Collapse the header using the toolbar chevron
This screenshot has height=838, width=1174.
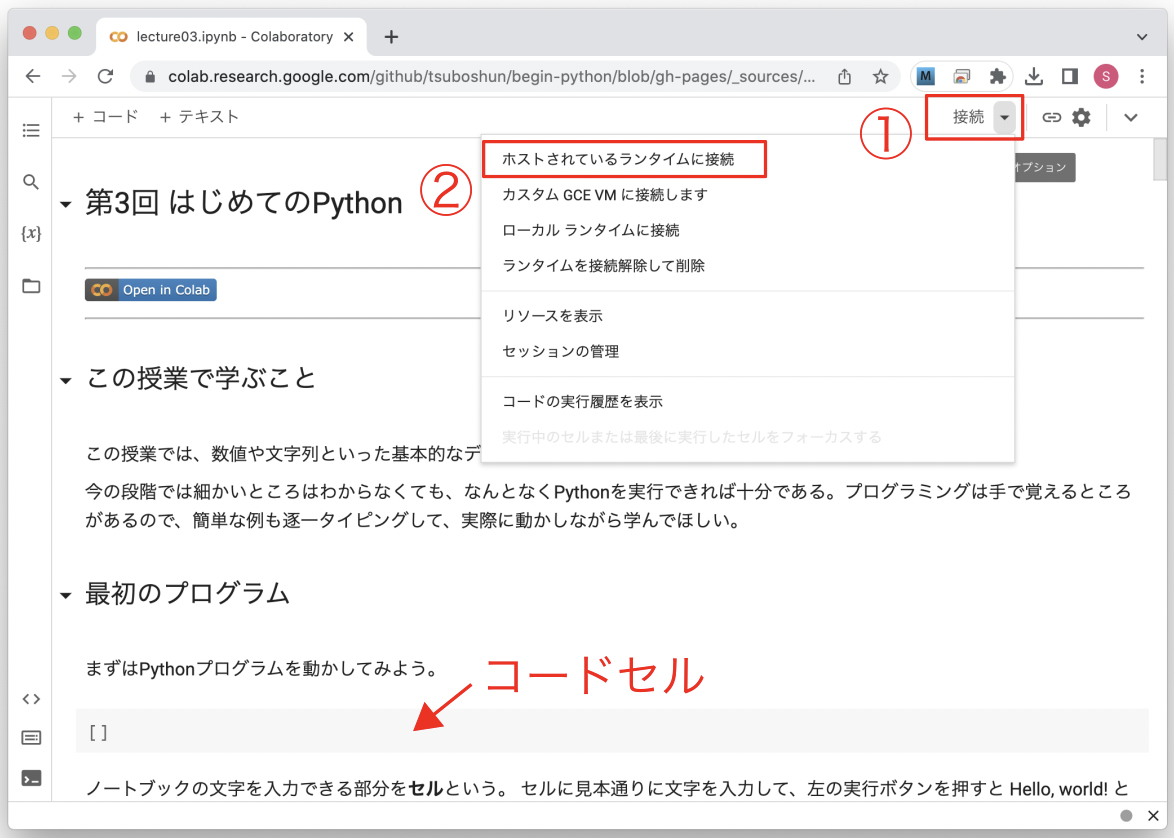(x=1131, y=117)
